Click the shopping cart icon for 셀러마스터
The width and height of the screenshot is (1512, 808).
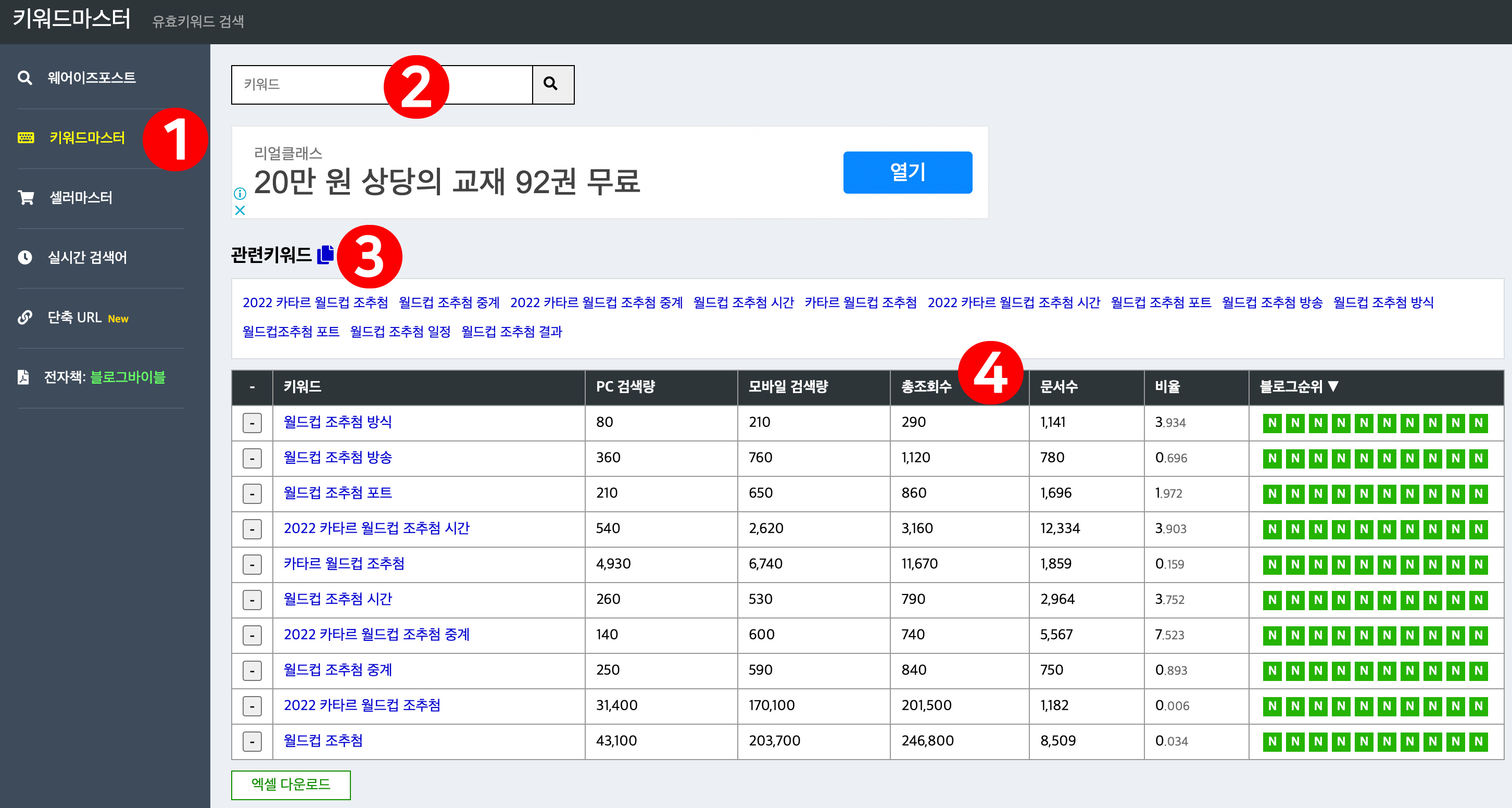(x=26, y=198)
